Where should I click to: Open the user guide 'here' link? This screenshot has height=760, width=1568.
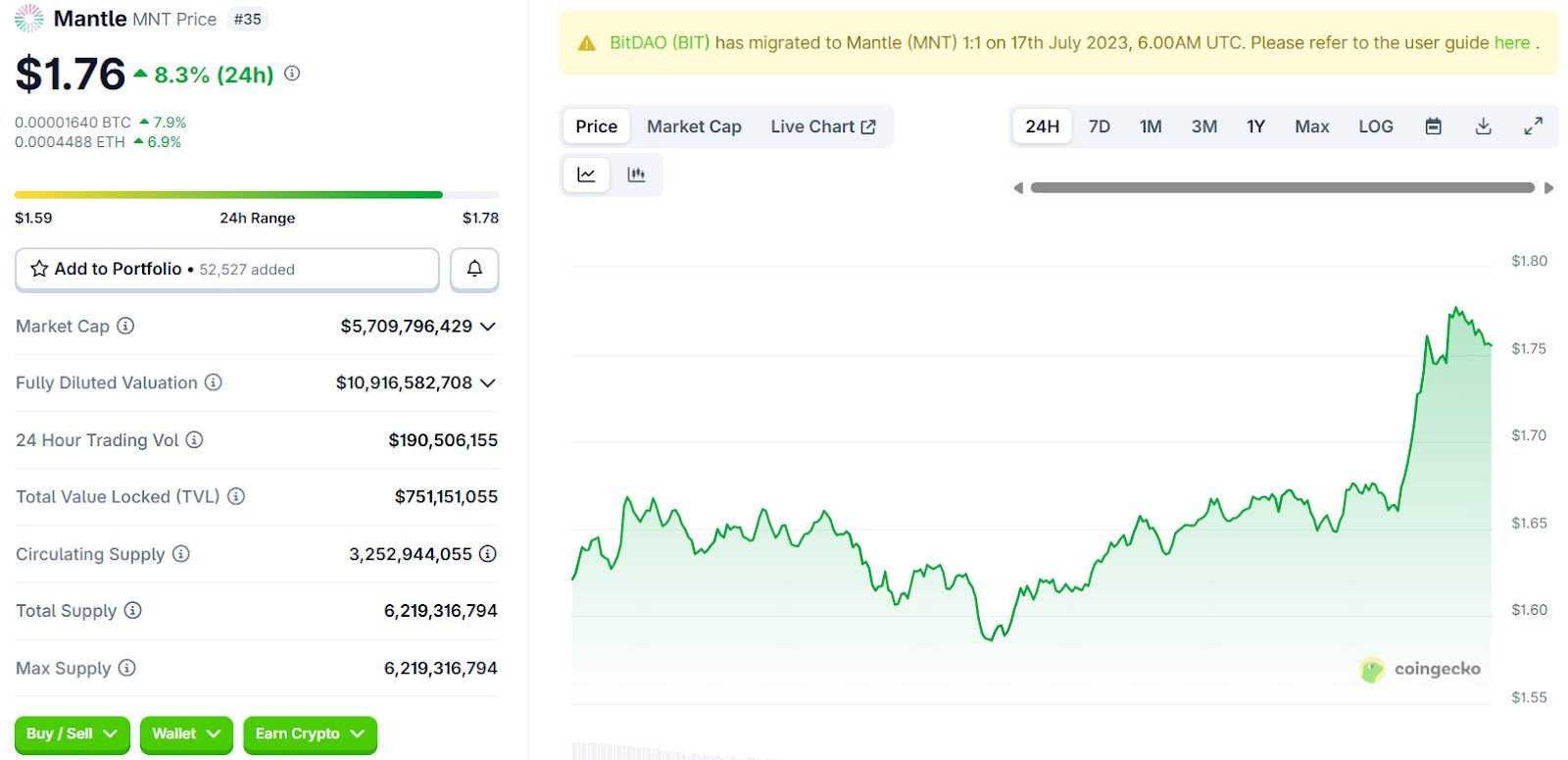point(1511,42)
